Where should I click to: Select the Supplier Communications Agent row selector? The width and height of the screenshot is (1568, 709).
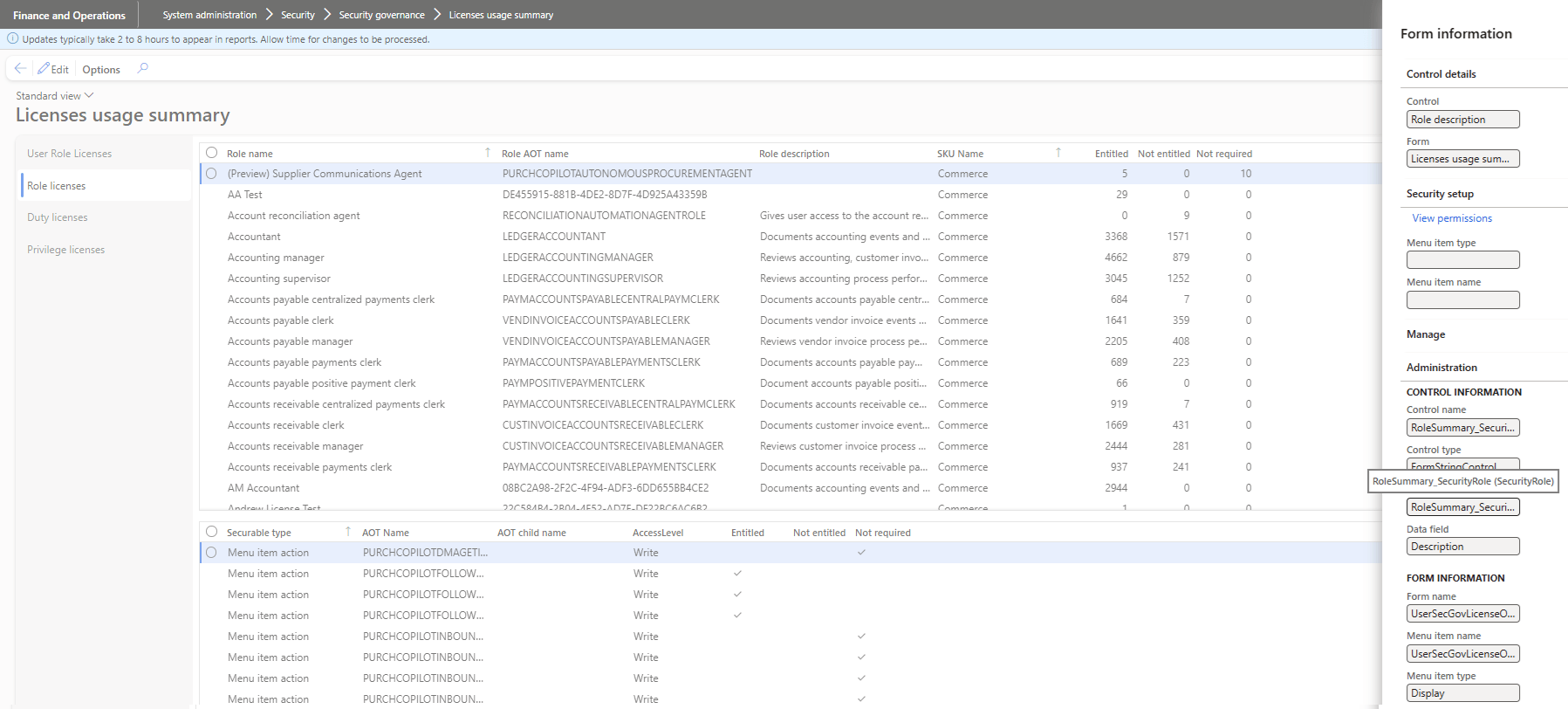click(x=211, y=174)
